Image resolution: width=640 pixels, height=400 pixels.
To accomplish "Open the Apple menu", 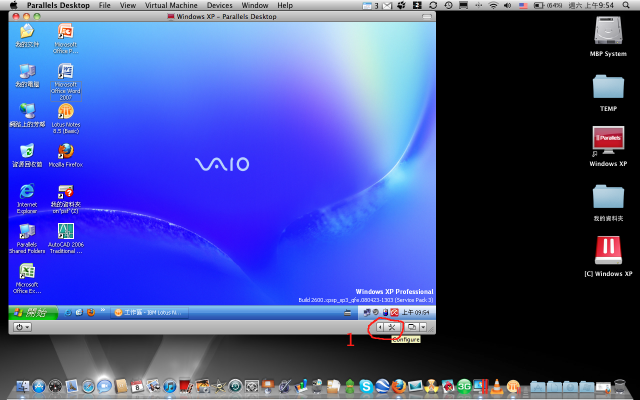I will 13,5.
